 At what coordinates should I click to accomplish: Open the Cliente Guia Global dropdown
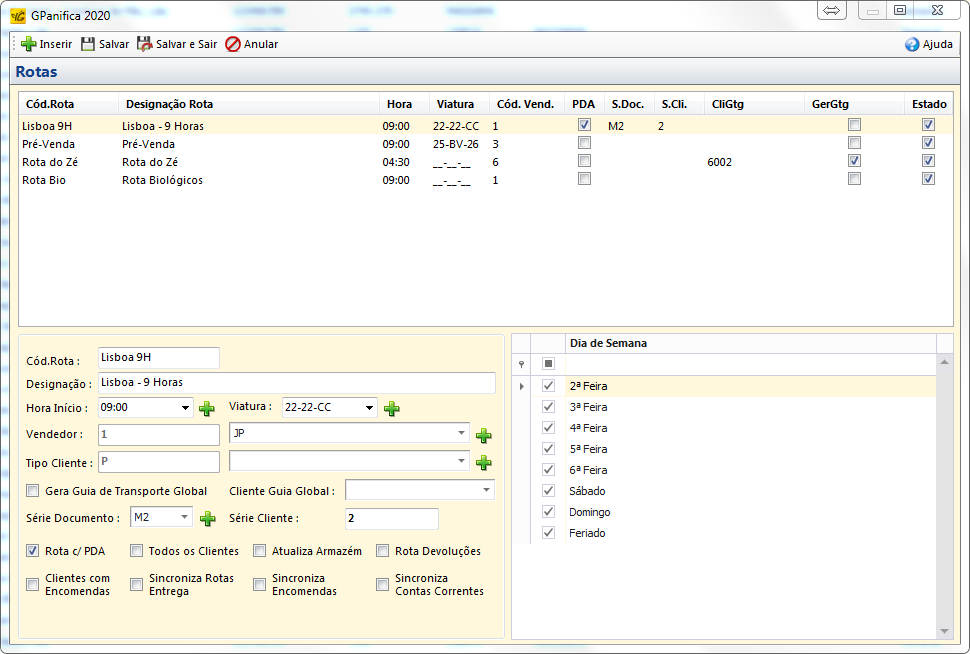(486, 490)
